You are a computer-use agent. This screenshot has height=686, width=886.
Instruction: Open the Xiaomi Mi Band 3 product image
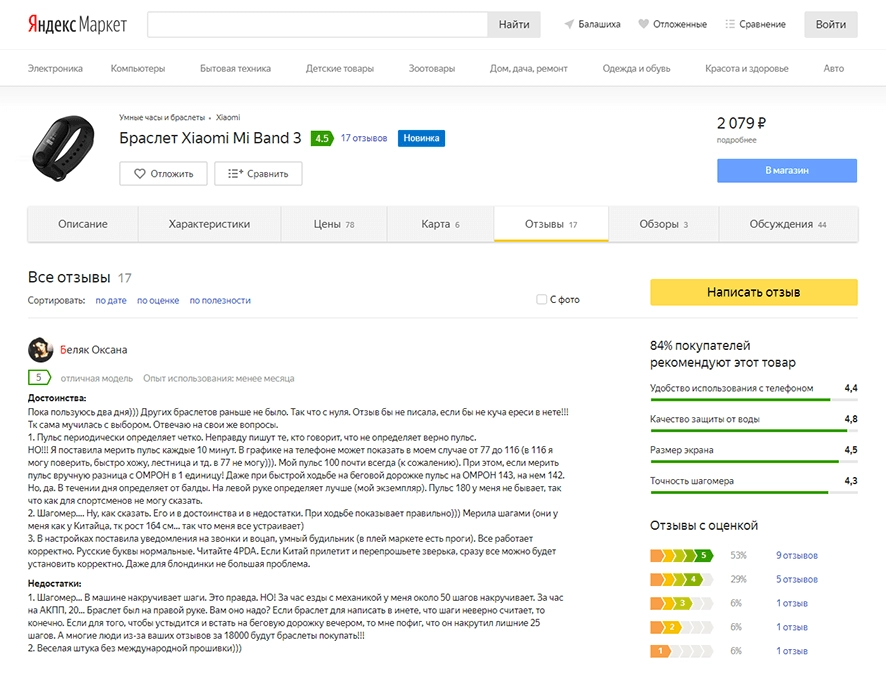pos(63,149)
